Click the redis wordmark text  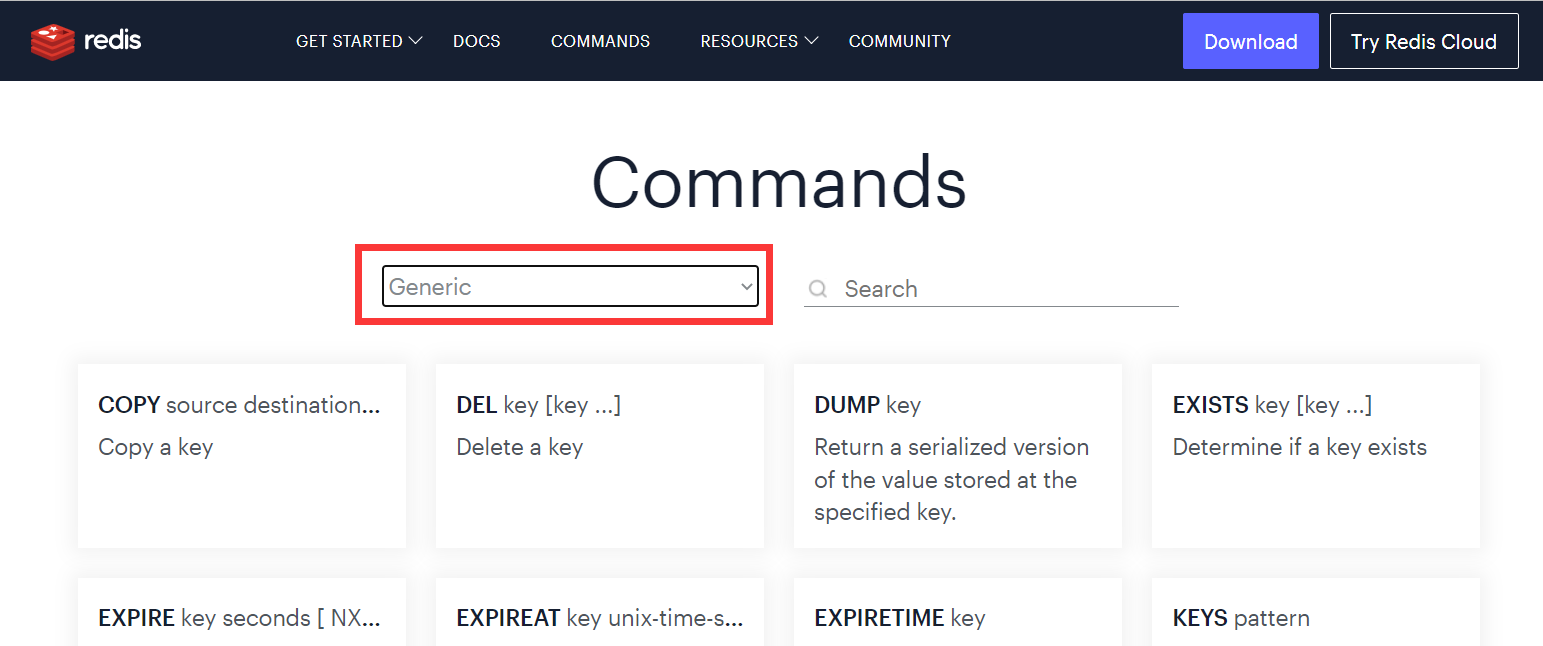pyautogui.click(x=112, y=41)
